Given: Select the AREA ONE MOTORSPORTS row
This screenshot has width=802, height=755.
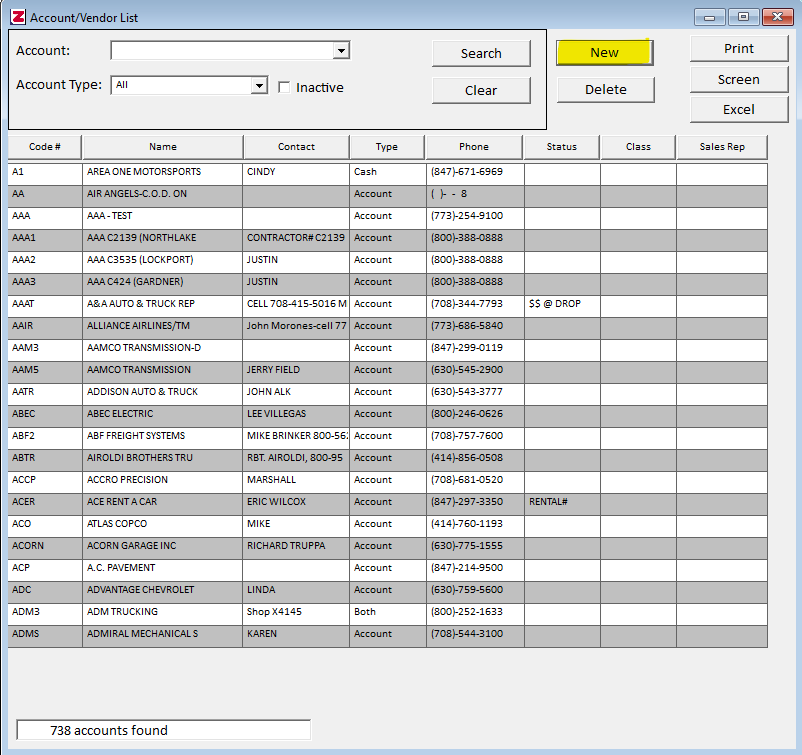Looking at the screenshot, I should [388, 174].
